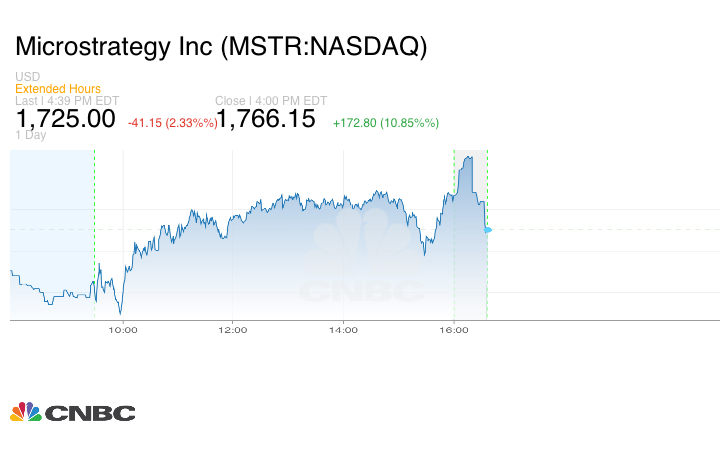The height and width of the screenshot is (450, 720).
Task: Click the CNBC wordmark text at bottom left
Action: click(x=90, y=413)
